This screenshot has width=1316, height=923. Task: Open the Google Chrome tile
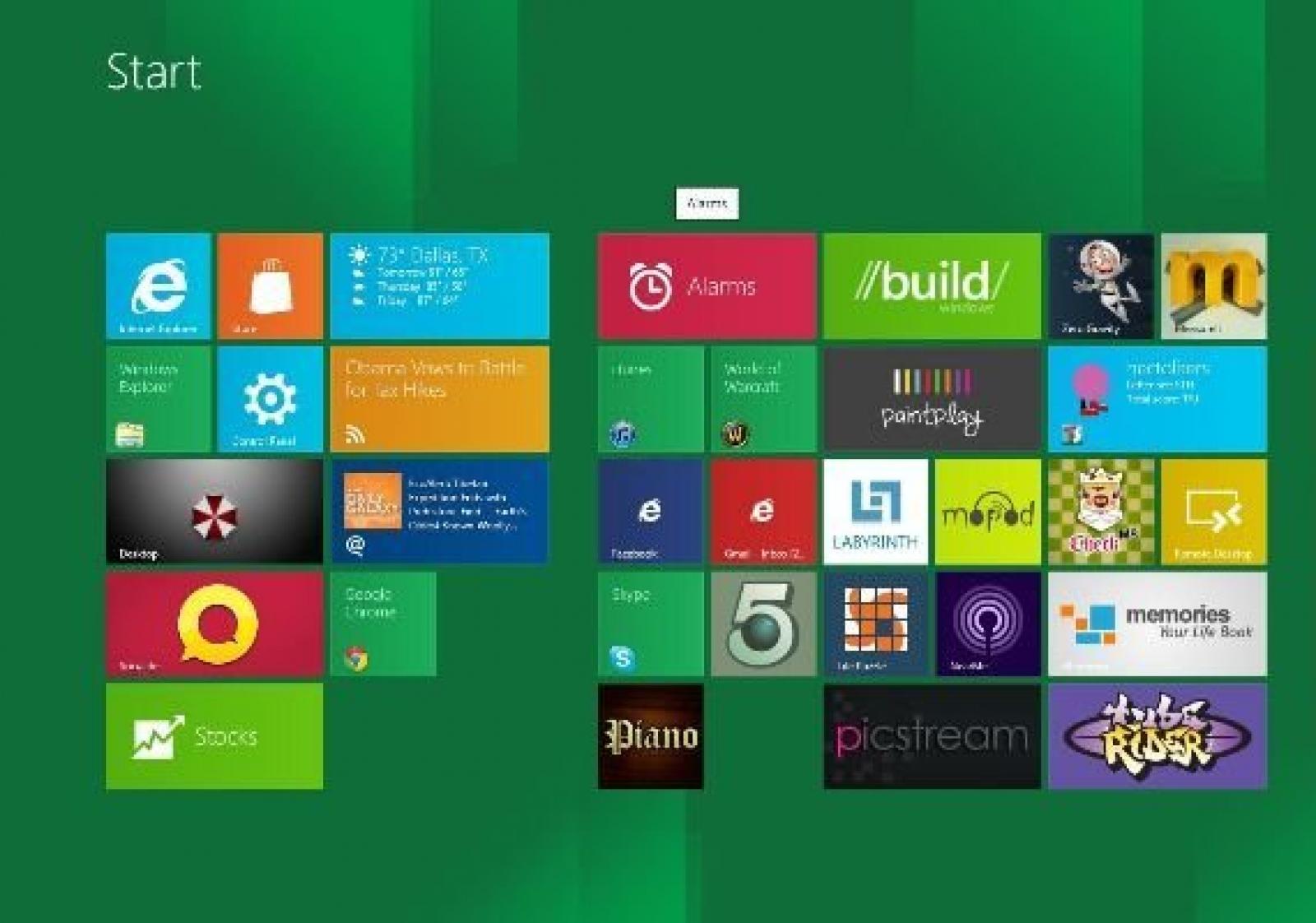(x=382, y=624)
